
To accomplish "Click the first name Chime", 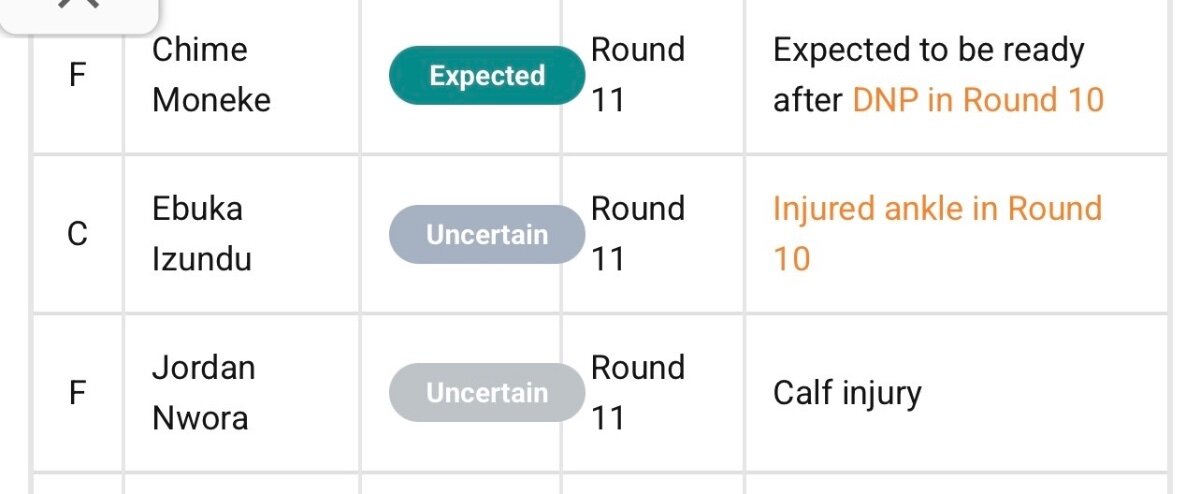I will [199, 50].
